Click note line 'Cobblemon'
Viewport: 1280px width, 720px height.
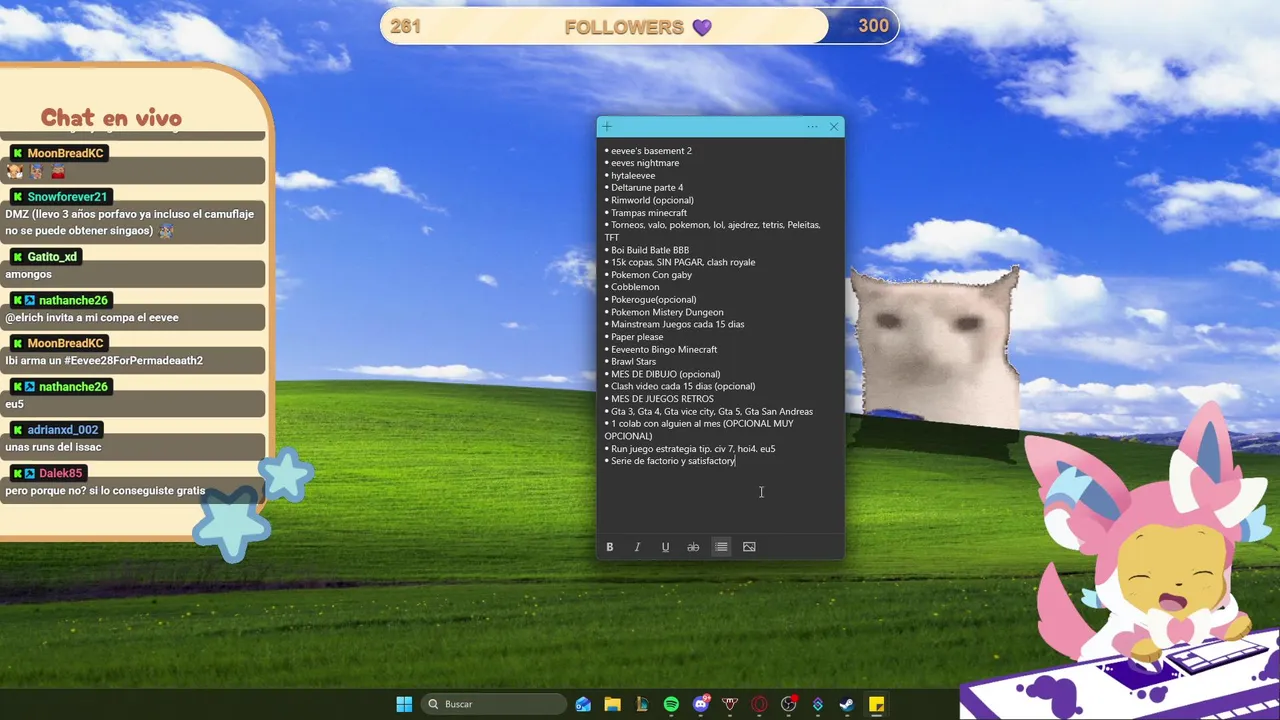click(635, 287)
